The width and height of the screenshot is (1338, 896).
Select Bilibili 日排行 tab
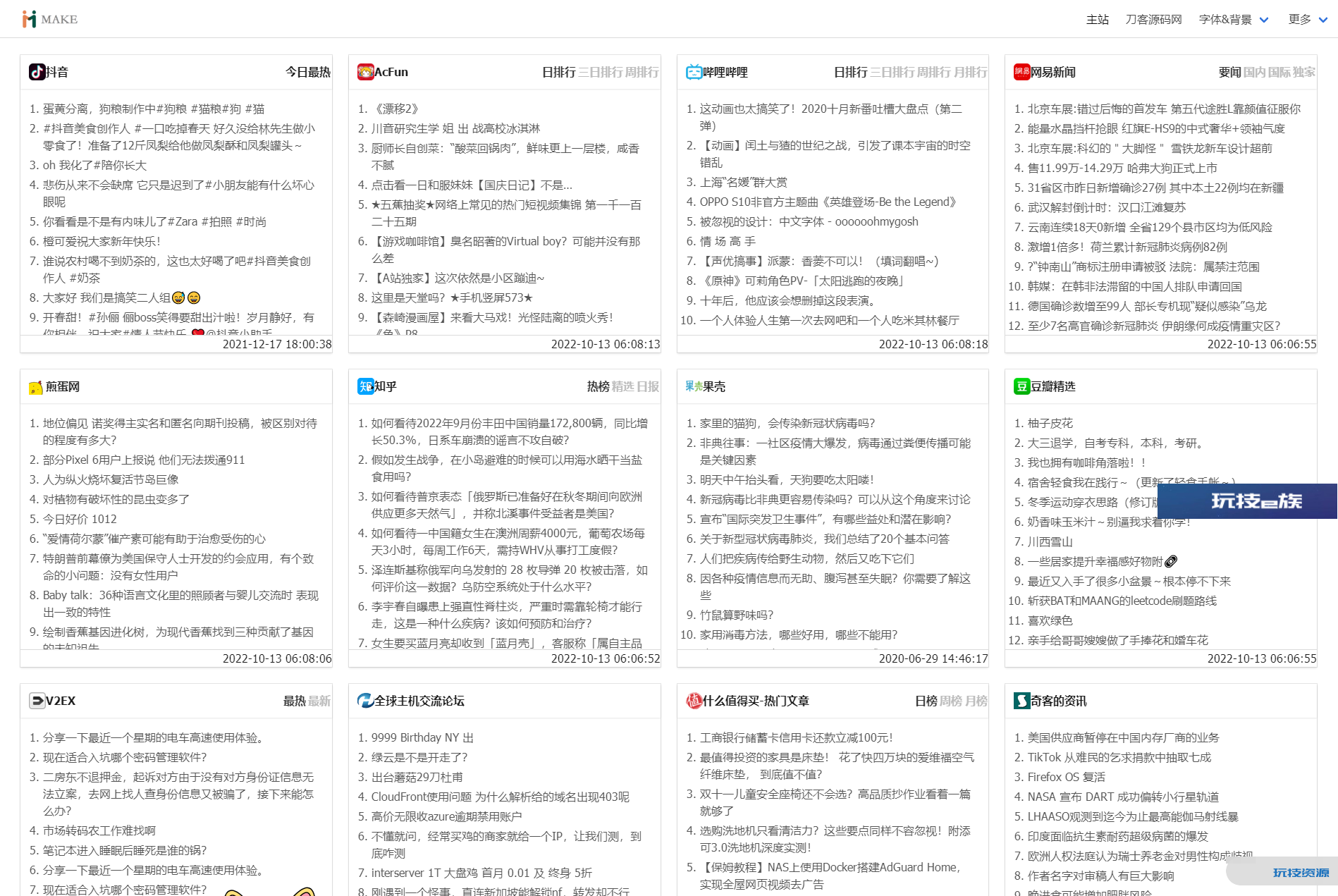851,72
